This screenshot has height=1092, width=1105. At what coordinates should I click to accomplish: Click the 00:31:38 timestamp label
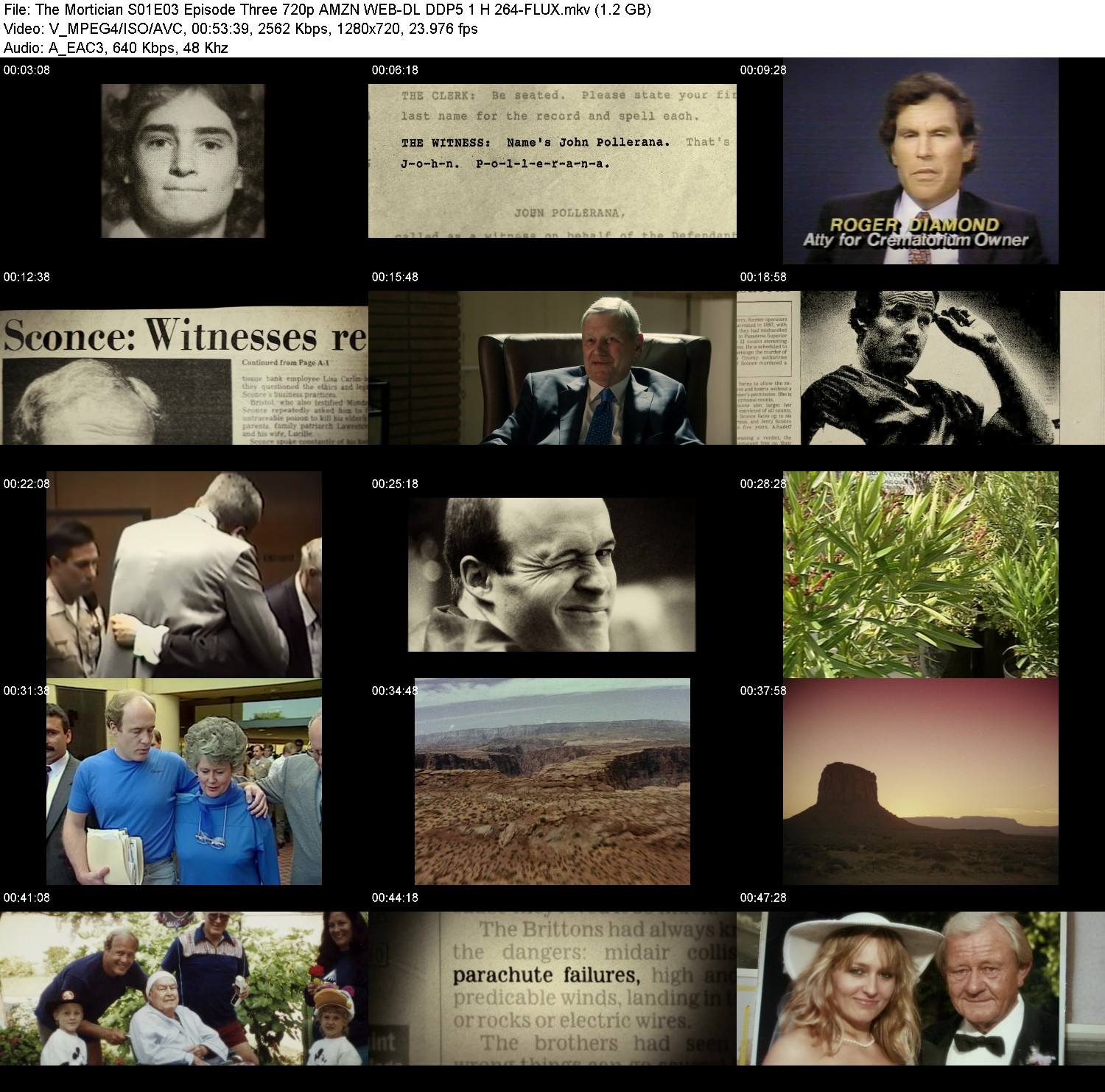pyautogui.click(x=27, y=691)
